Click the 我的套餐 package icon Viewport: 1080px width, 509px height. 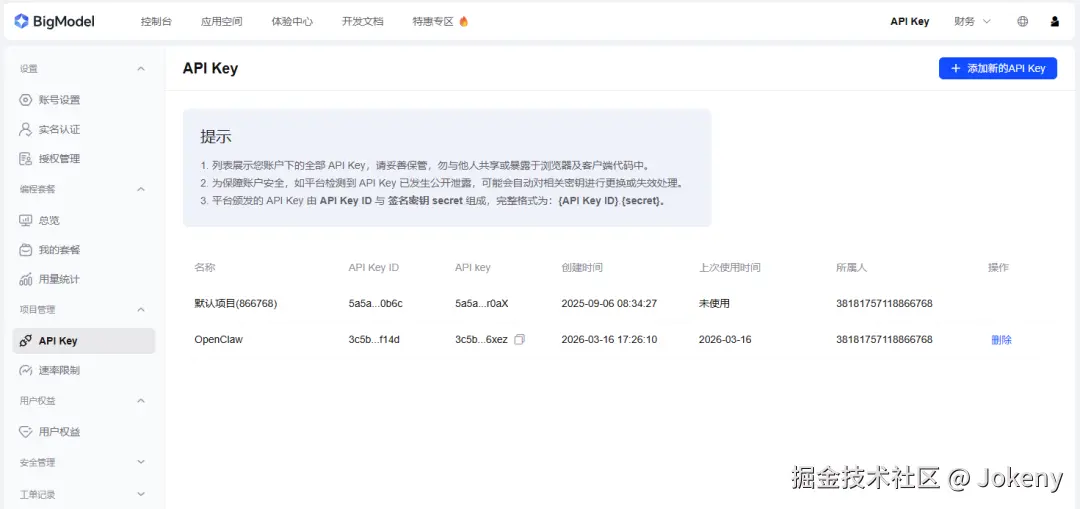click(x=25, y=249)
